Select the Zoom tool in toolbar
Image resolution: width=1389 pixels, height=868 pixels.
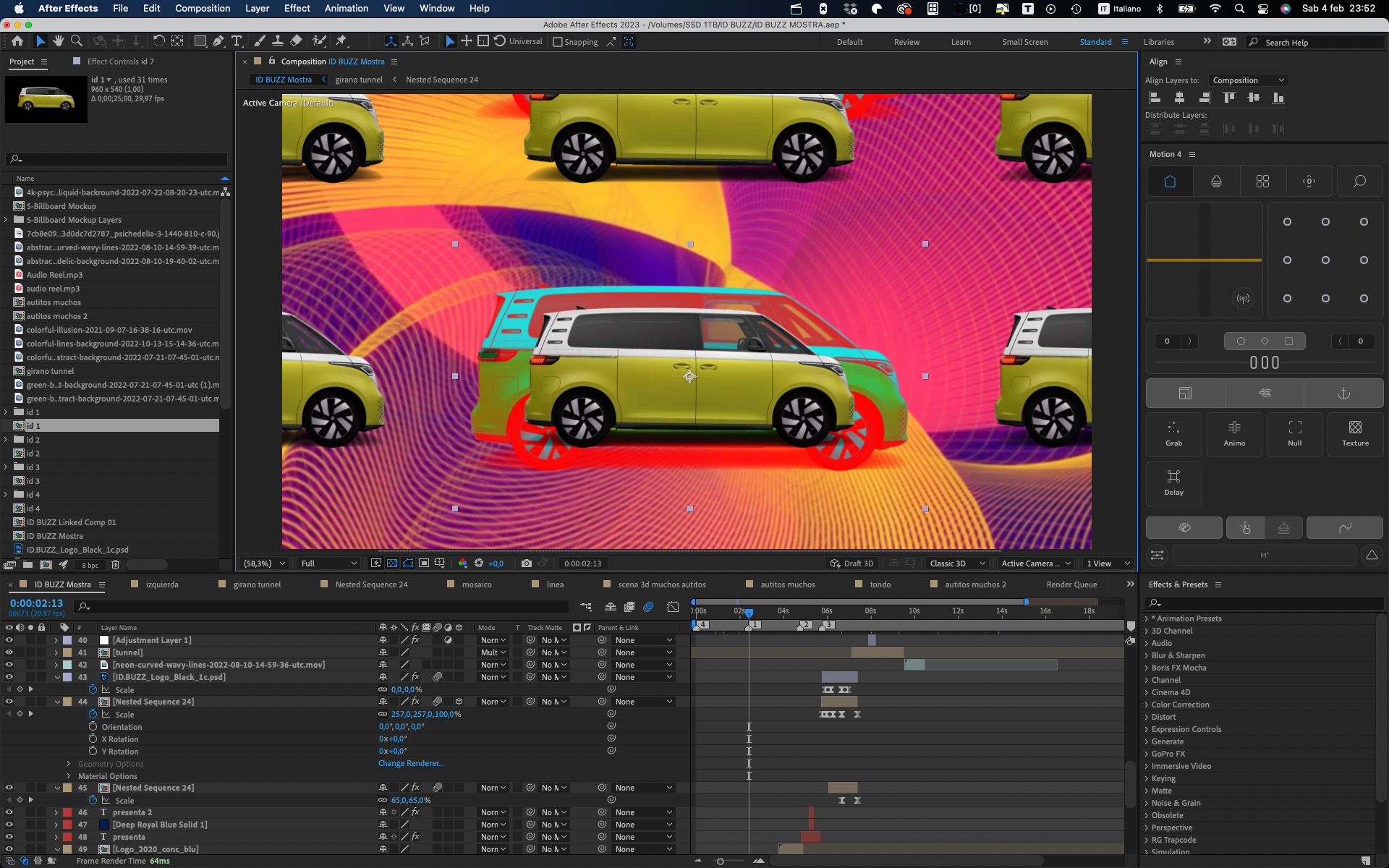(77, 41)
